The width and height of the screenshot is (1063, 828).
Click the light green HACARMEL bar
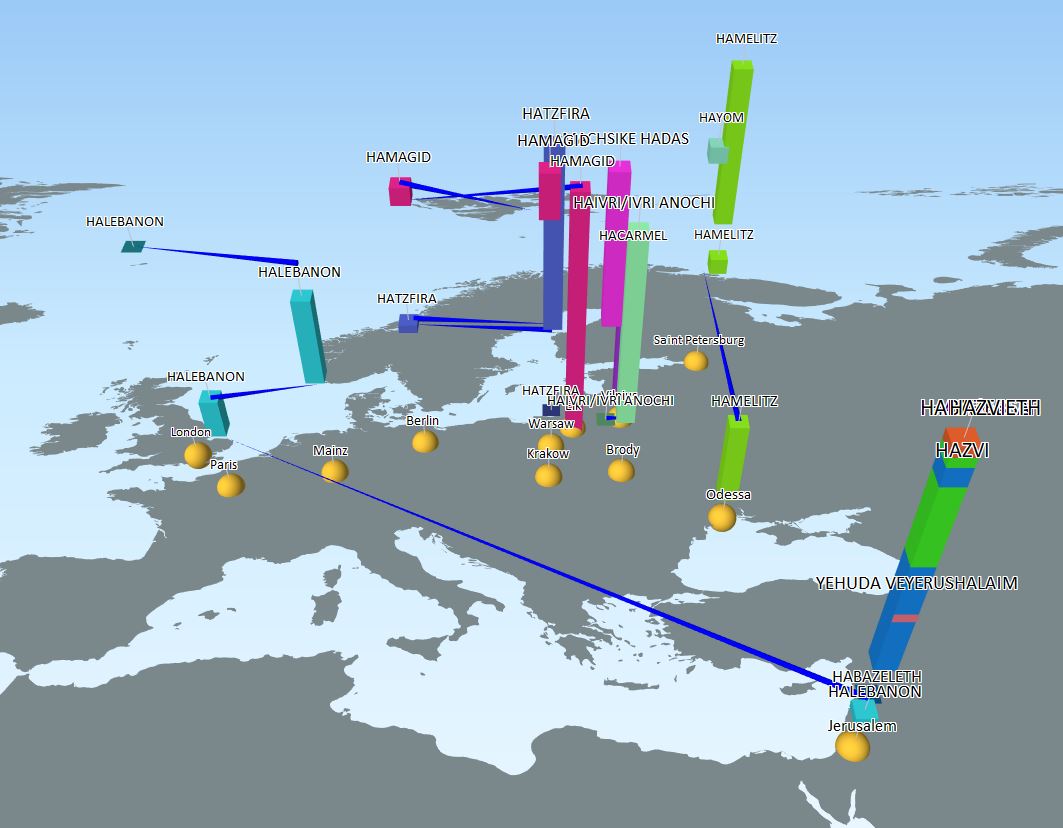pyautogui.click(x=633, y=322)
